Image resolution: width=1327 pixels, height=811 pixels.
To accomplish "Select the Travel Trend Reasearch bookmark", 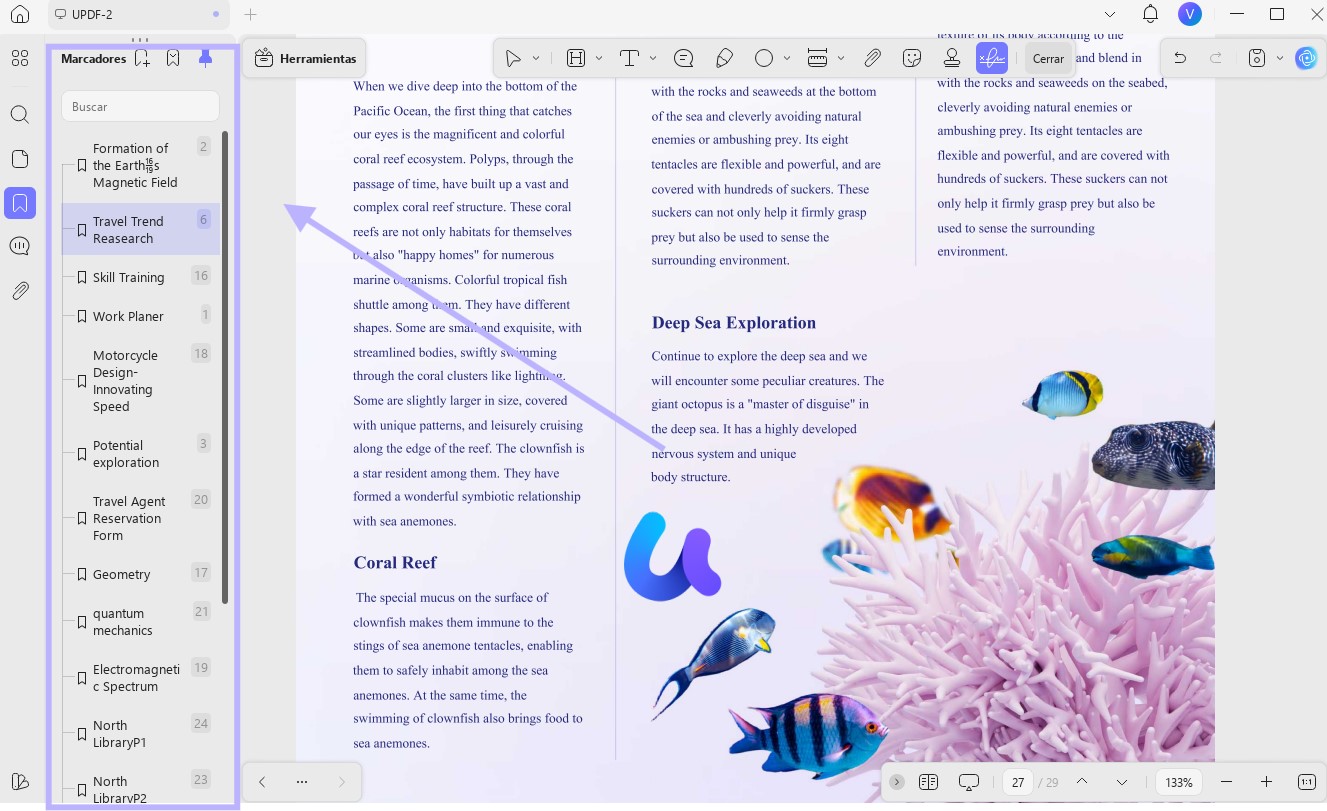I will 140,230.
